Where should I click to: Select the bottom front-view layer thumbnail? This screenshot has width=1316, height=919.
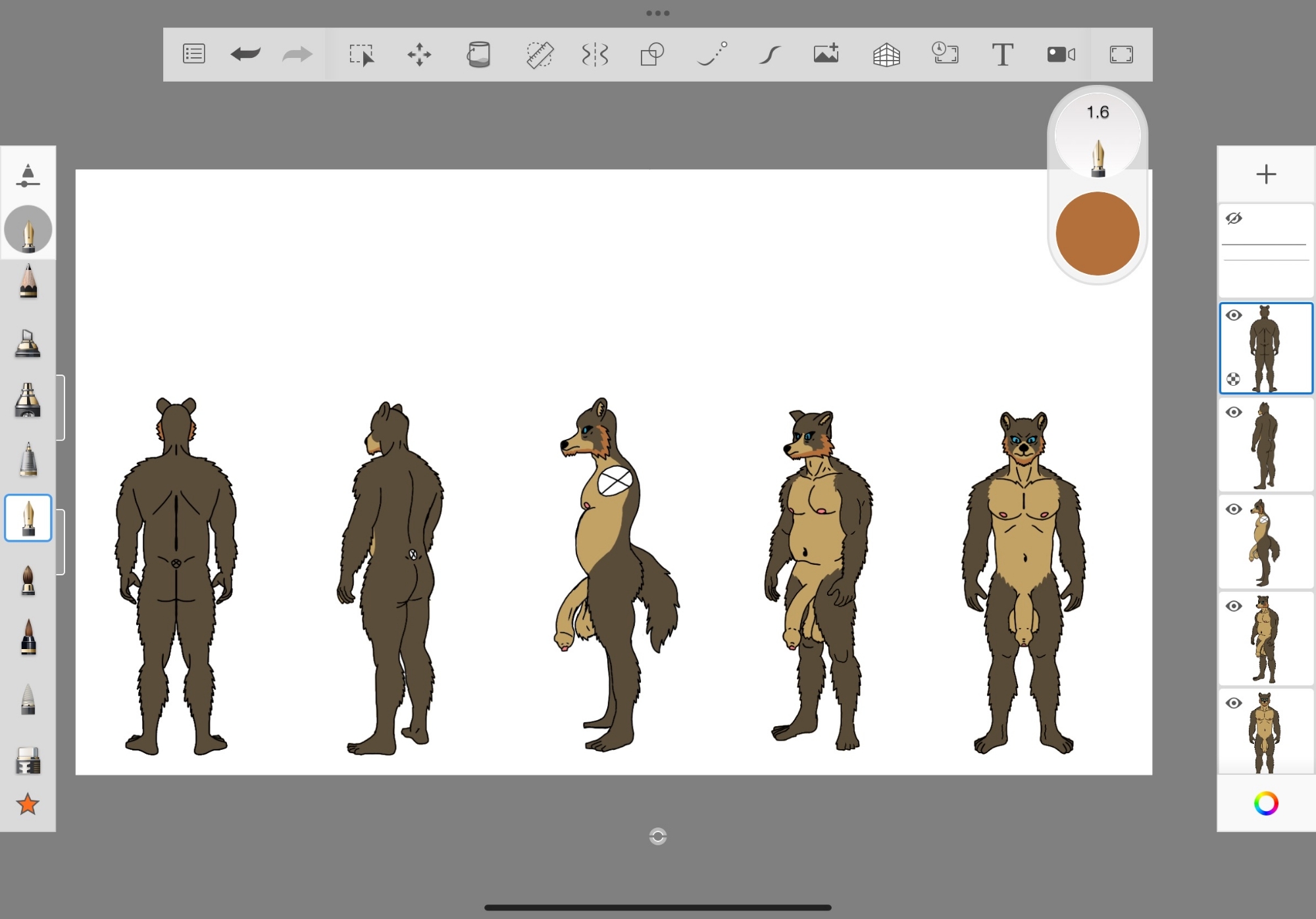(1265, 732)
